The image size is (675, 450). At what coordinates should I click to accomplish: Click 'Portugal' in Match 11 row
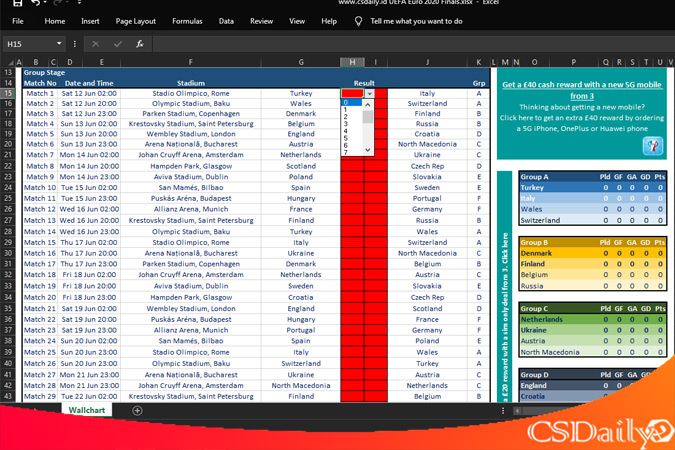[427, 198]
